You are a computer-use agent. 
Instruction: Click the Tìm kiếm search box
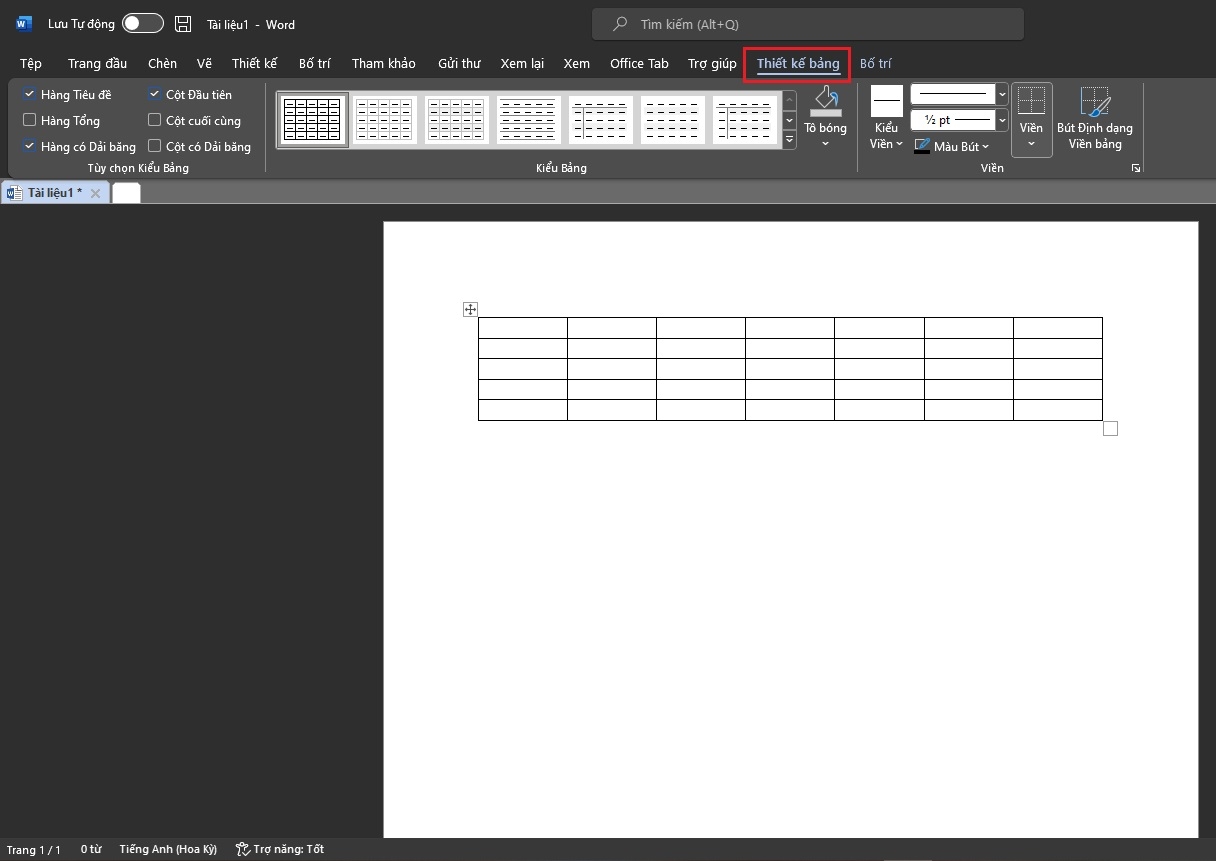[x=807, y=24]
